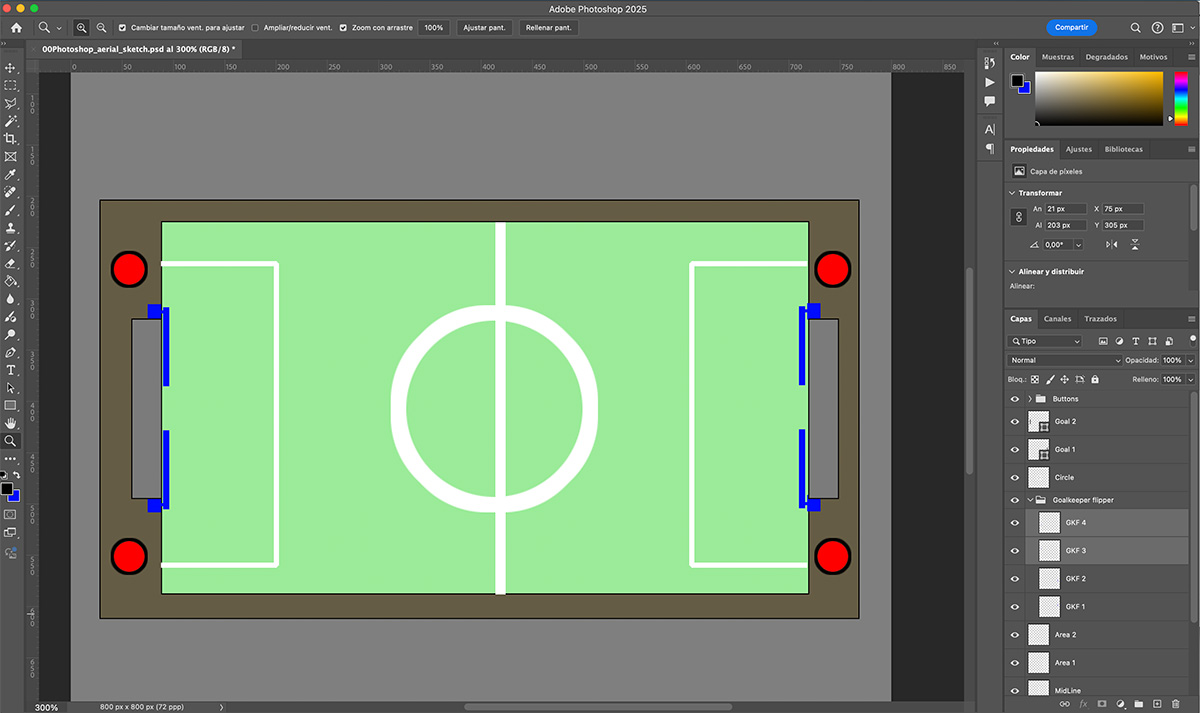Enable 'Ampliar/reducir vent.' checkbox
Viewport: 1200px width, 713px height.
click(x=255, y=28)
